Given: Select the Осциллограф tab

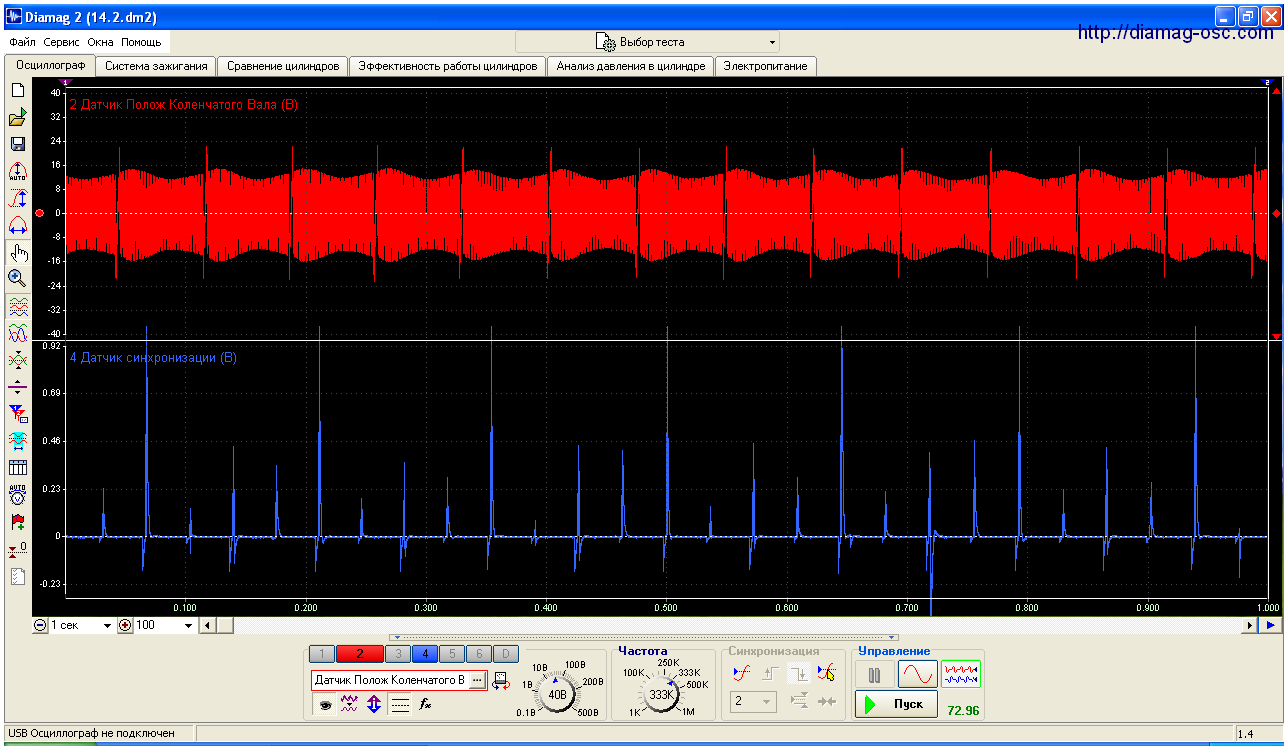Looking at the screenshot, I should pos(51,65).
